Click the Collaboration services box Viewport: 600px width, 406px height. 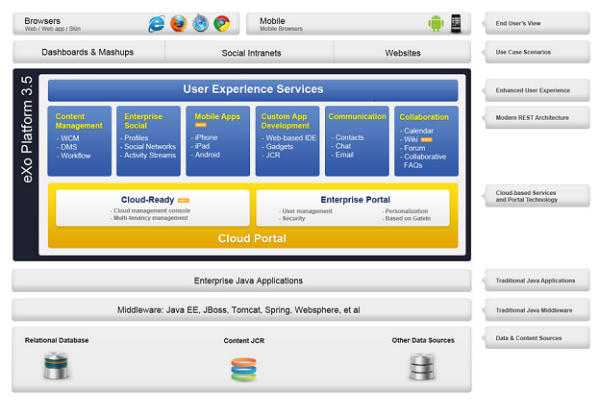click(x=426, y=141)
